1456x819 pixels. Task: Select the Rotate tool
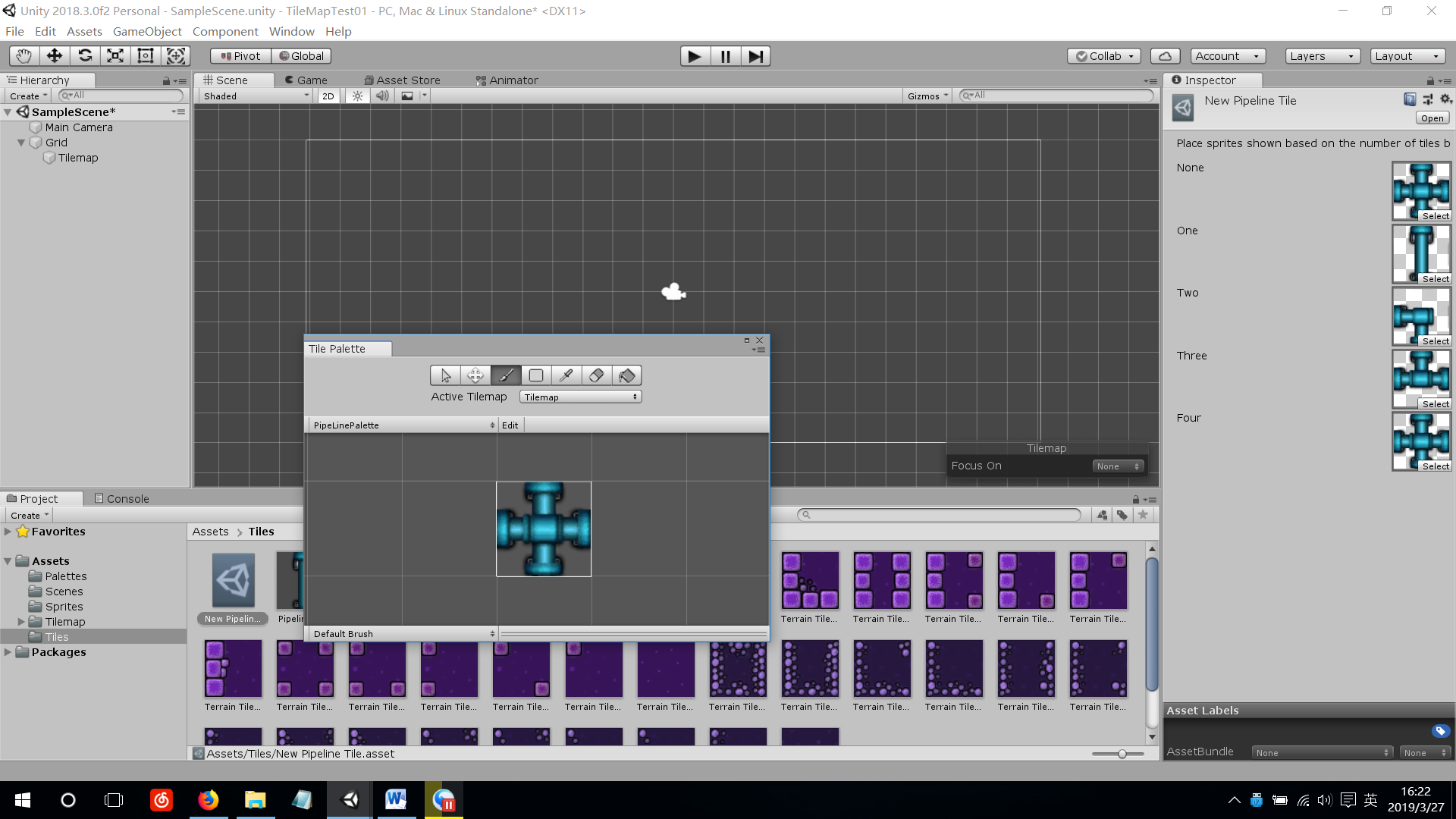pos(85,55)
